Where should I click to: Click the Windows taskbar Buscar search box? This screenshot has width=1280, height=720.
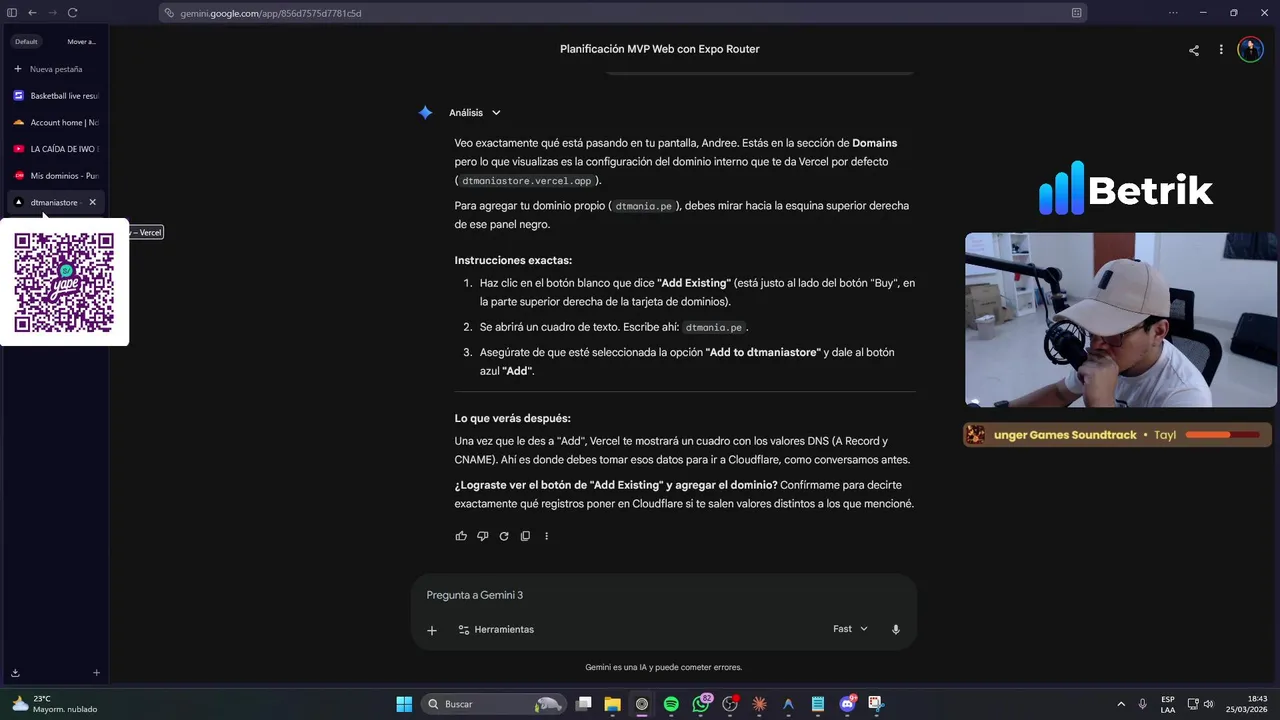(x=493, y=704)
